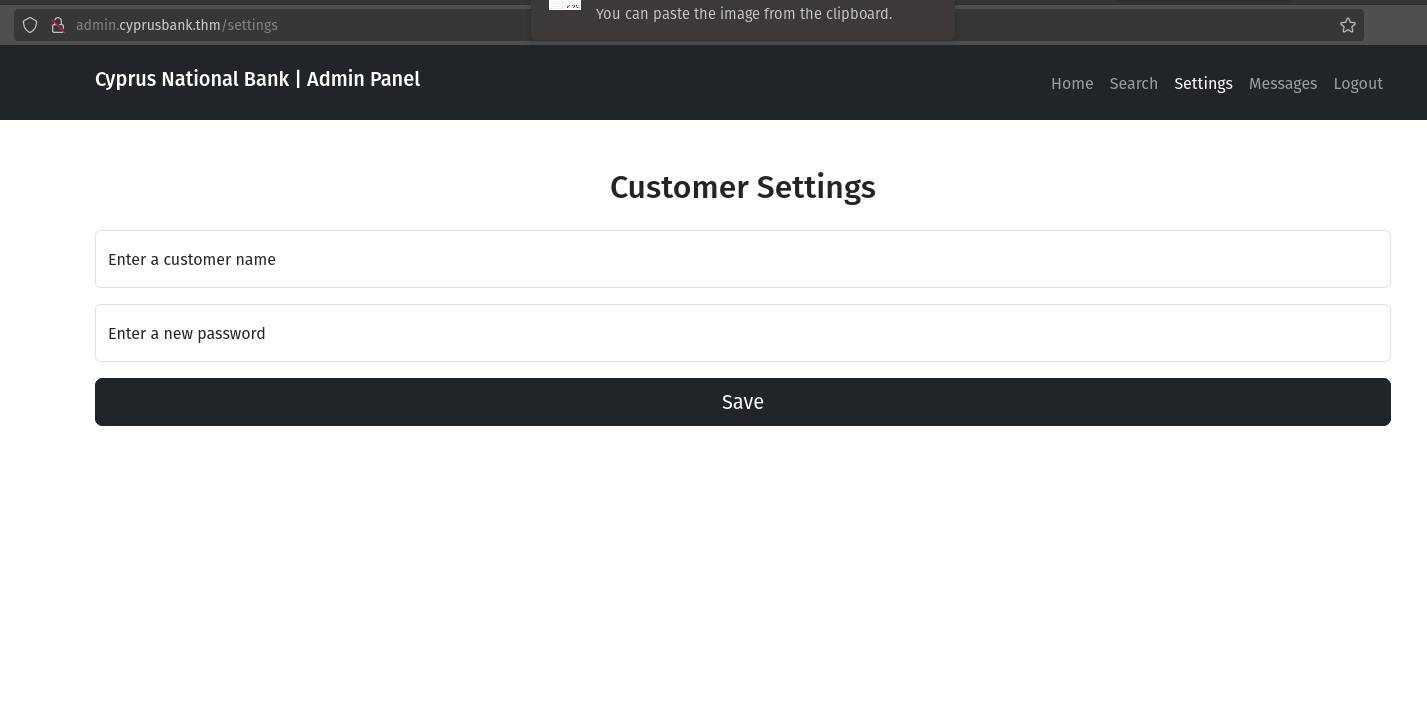
Task: Click the '/settings' path in the URL
Action: click(250, 25)
